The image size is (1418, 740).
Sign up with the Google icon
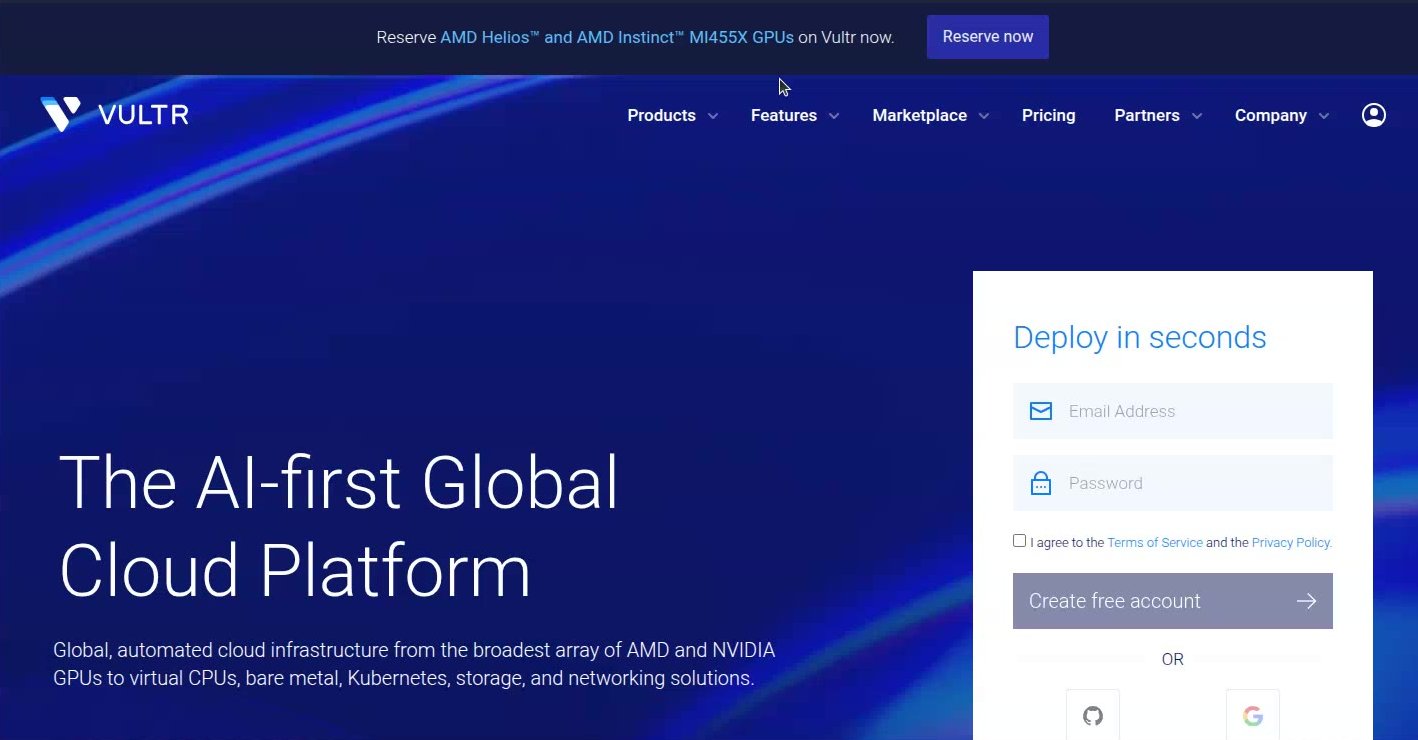[1253, 715]
